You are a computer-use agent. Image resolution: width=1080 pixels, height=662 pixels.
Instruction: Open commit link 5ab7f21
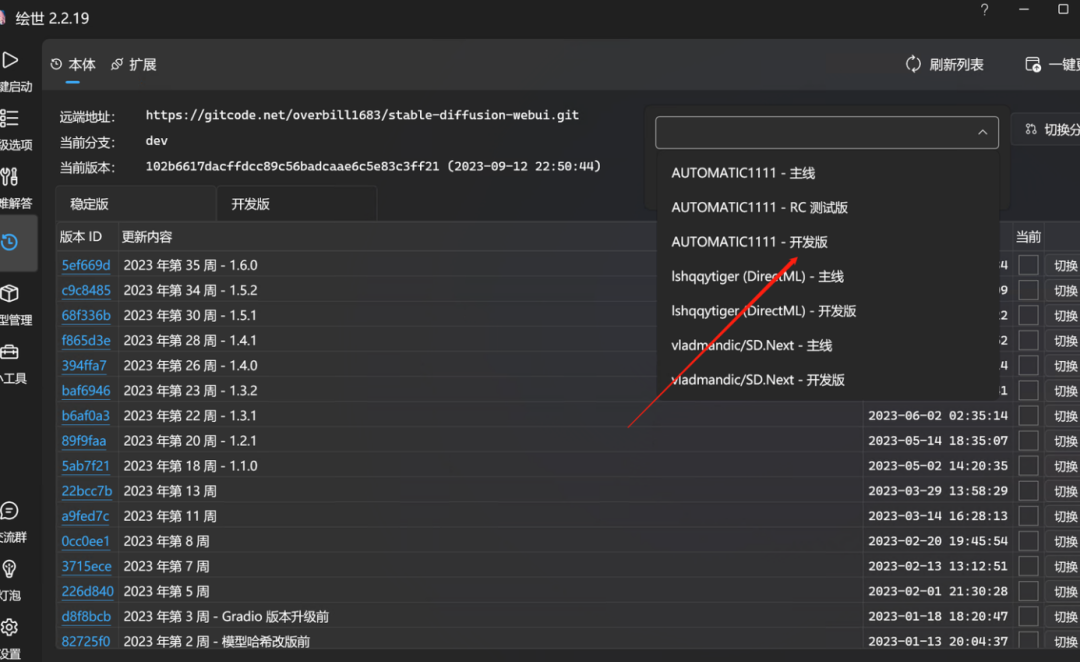click(x=85, y=466)
